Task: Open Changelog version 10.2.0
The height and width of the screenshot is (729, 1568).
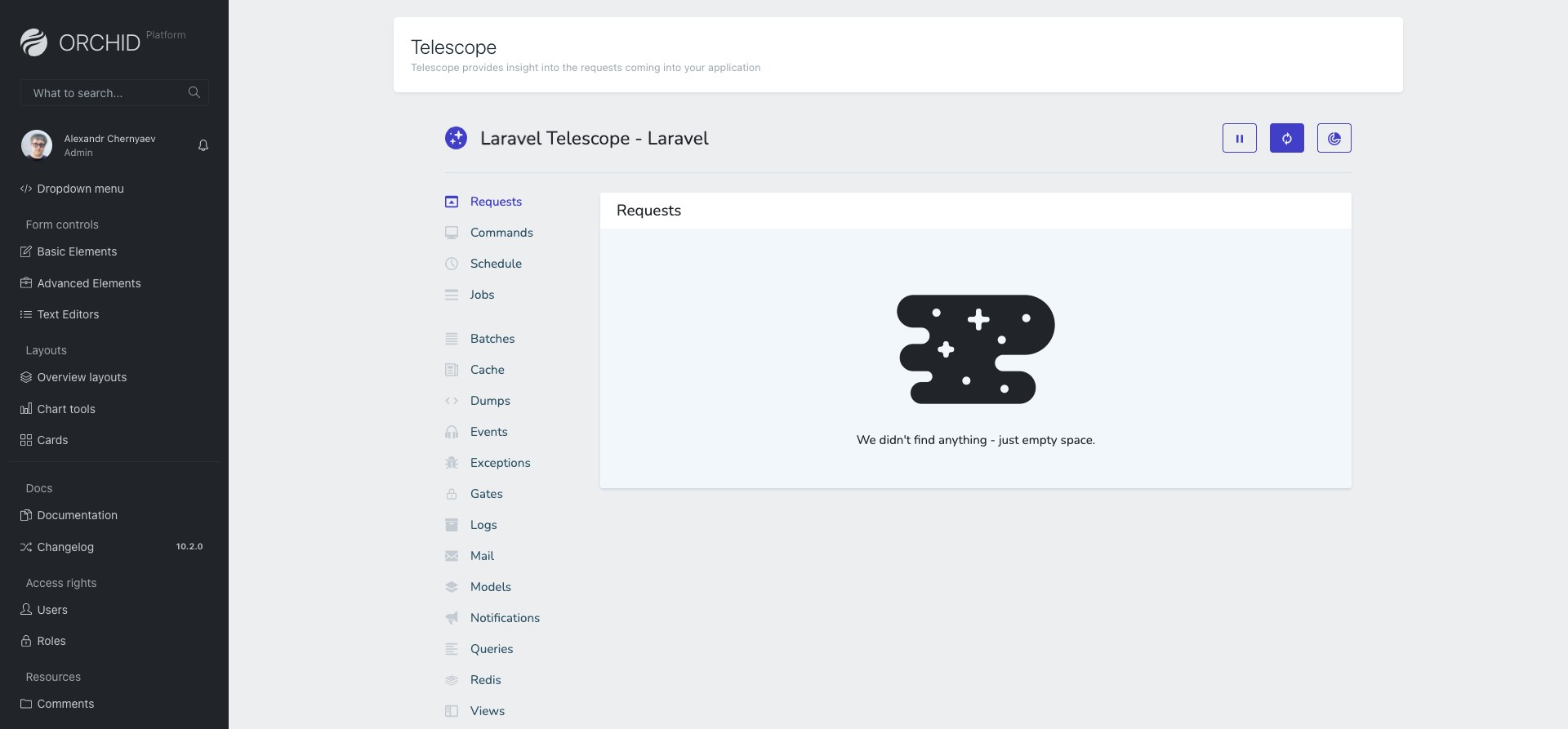Action: pyautogui.click(x=65, y=547)
